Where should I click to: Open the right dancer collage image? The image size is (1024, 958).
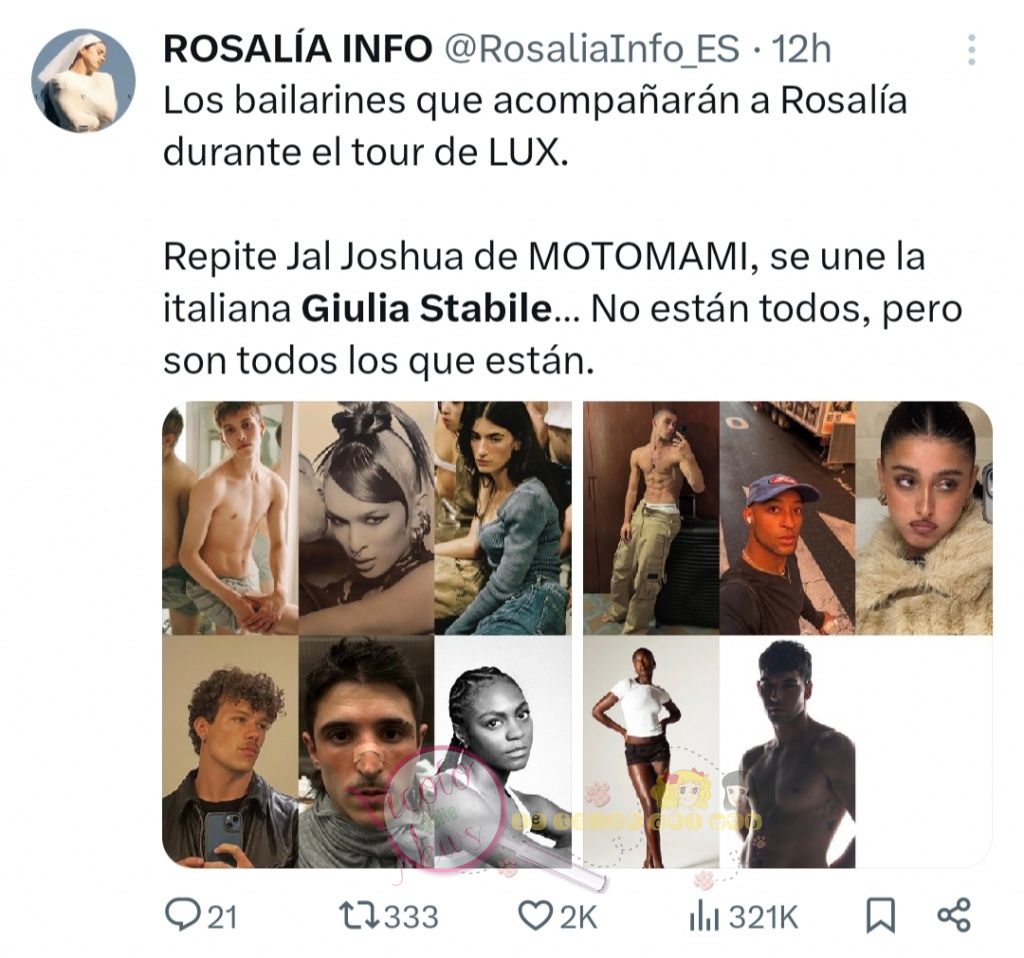pos(788,635)
